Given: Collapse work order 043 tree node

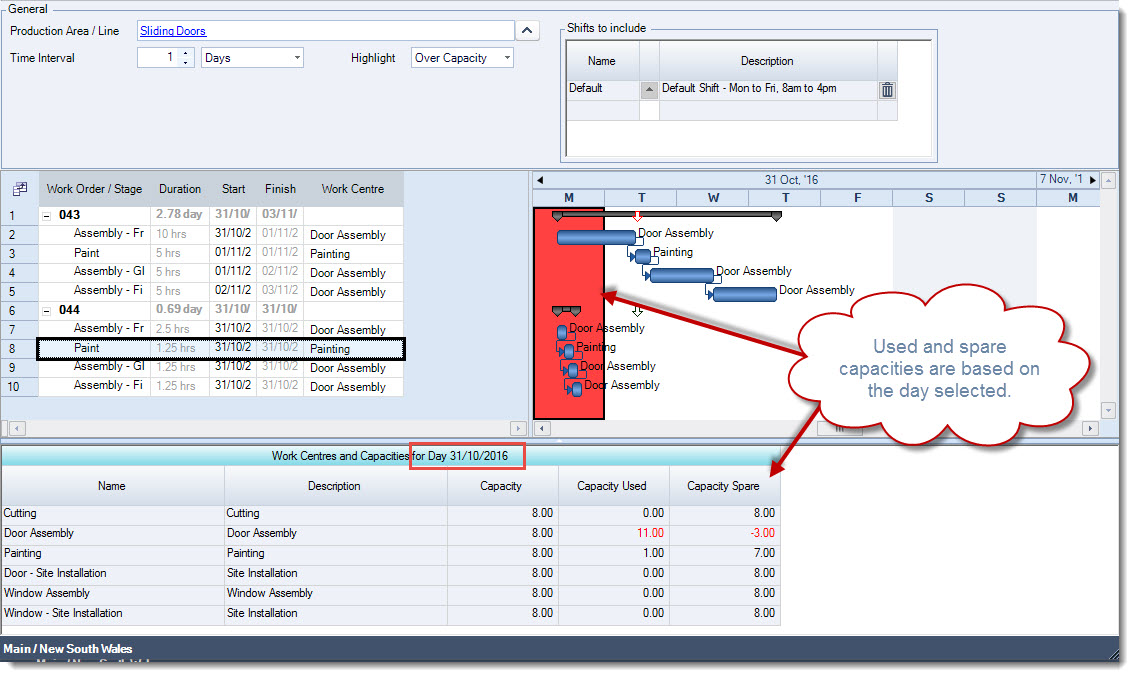Looking at the screenshot, I should coord(47,216).
